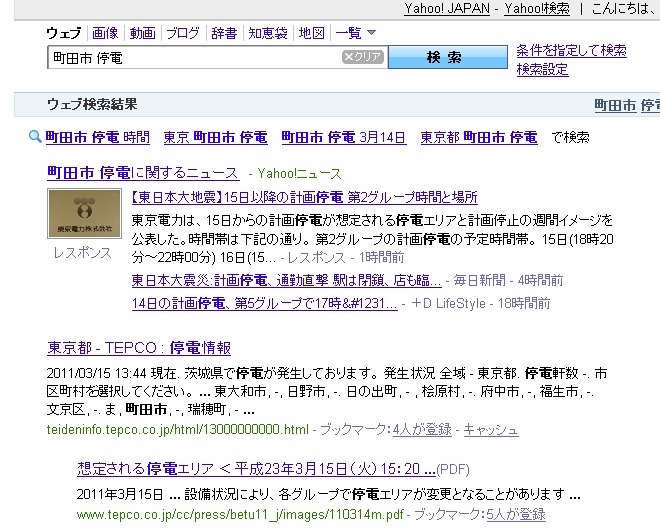
Task: Switch to the 画像 search tab
Action: 105,33
